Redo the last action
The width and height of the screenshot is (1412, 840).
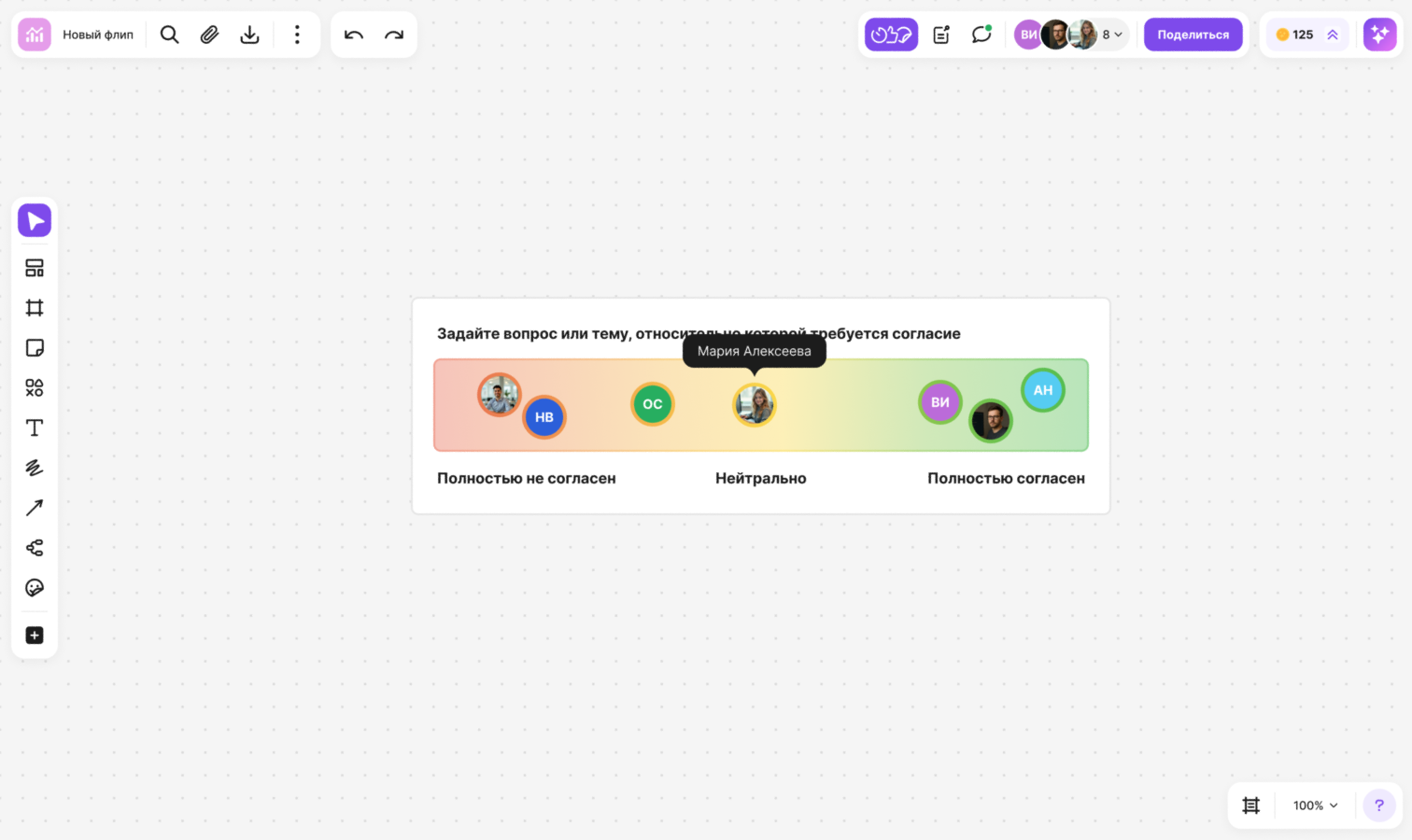tap(394, 35)
